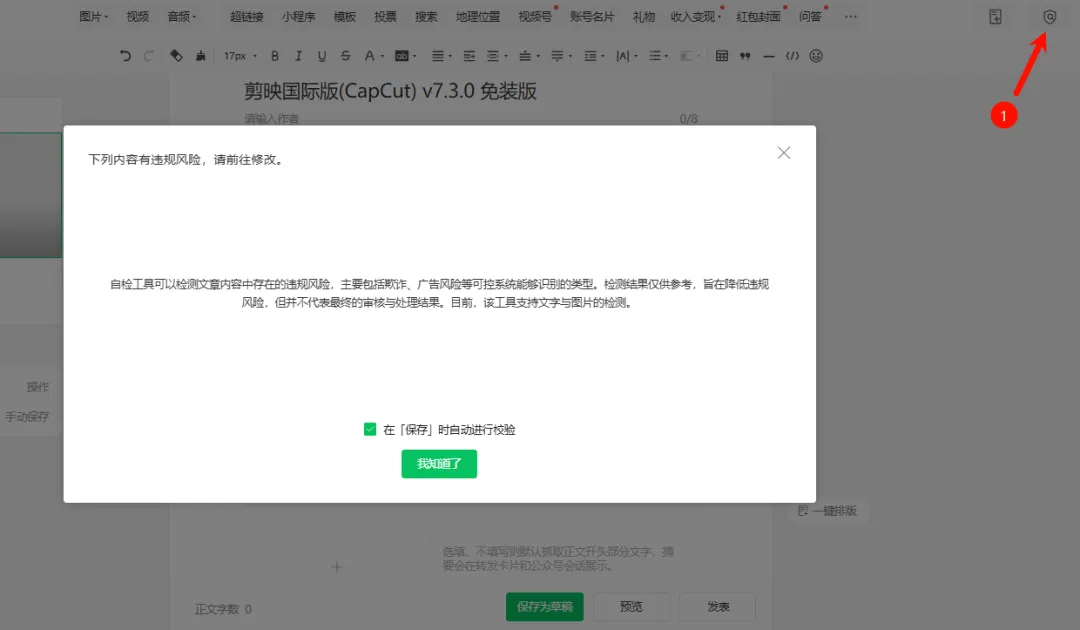Screen dimensions: 1080x630
Task: Open the 问答 insert option
Action: [x=810, y=17]
